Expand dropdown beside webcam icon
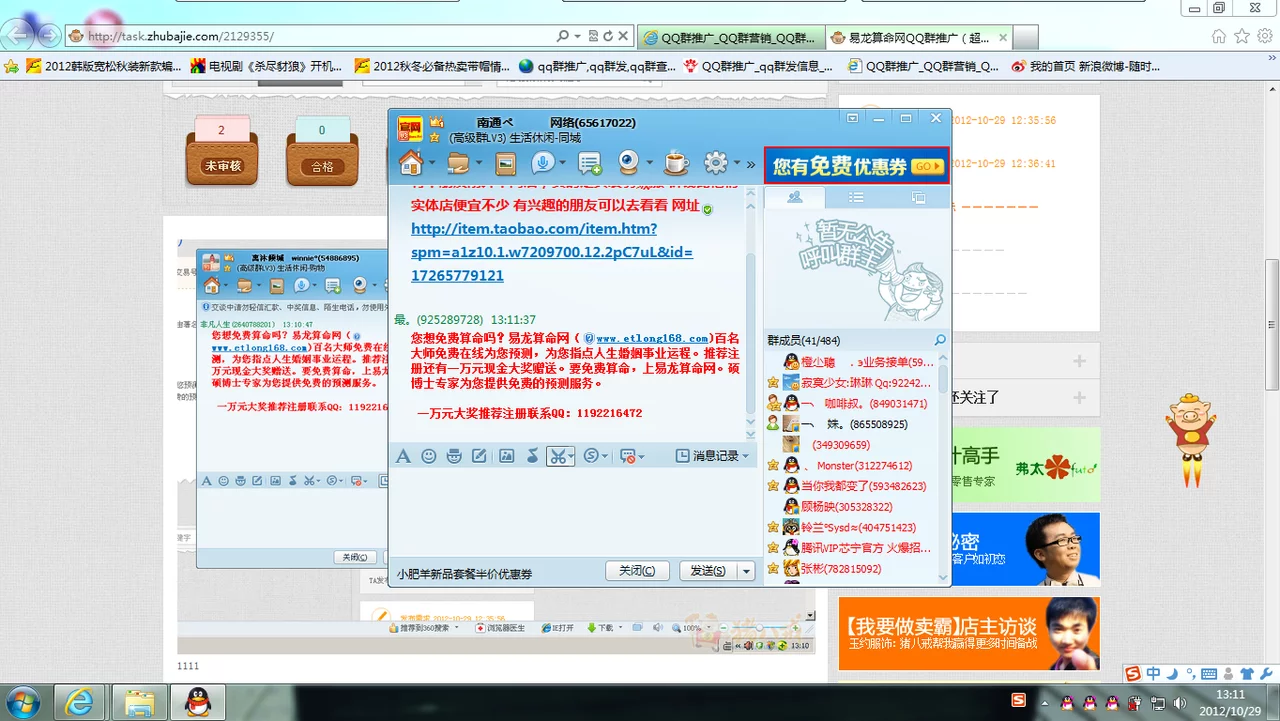This screenshot has width=1280, height=721. click(x=650, y=163)
